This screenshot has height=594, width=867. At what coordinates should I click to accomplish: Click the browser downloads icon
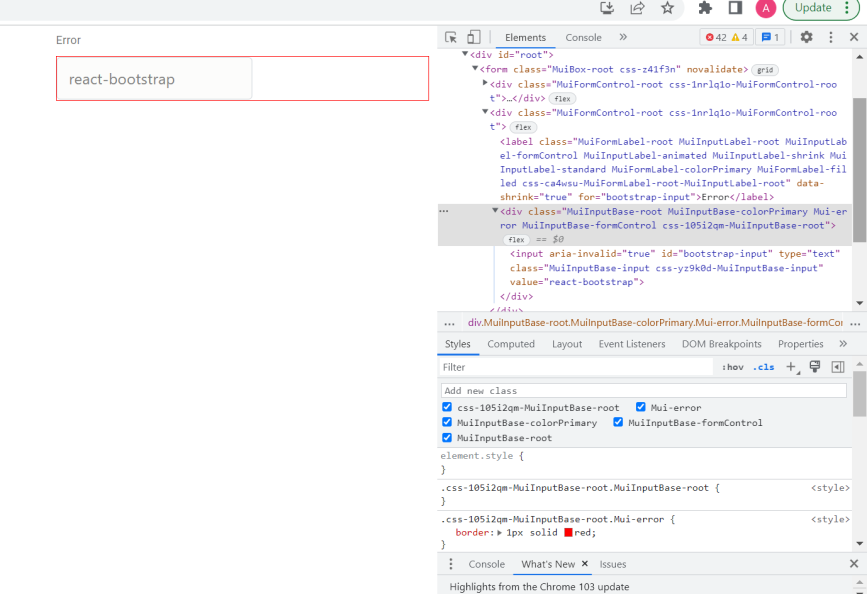click(x=606, y=9)
